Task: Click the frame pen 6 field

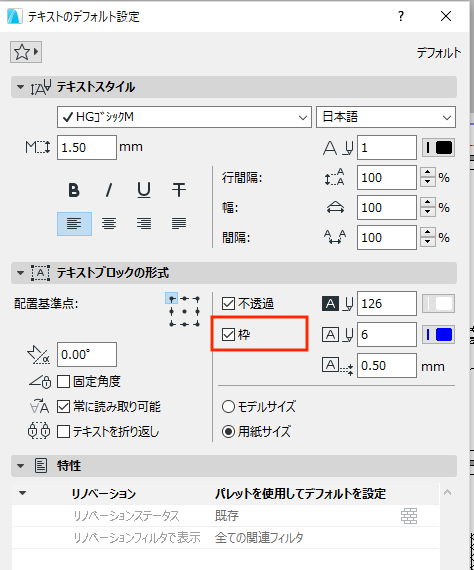Action: tap(387, 334)
